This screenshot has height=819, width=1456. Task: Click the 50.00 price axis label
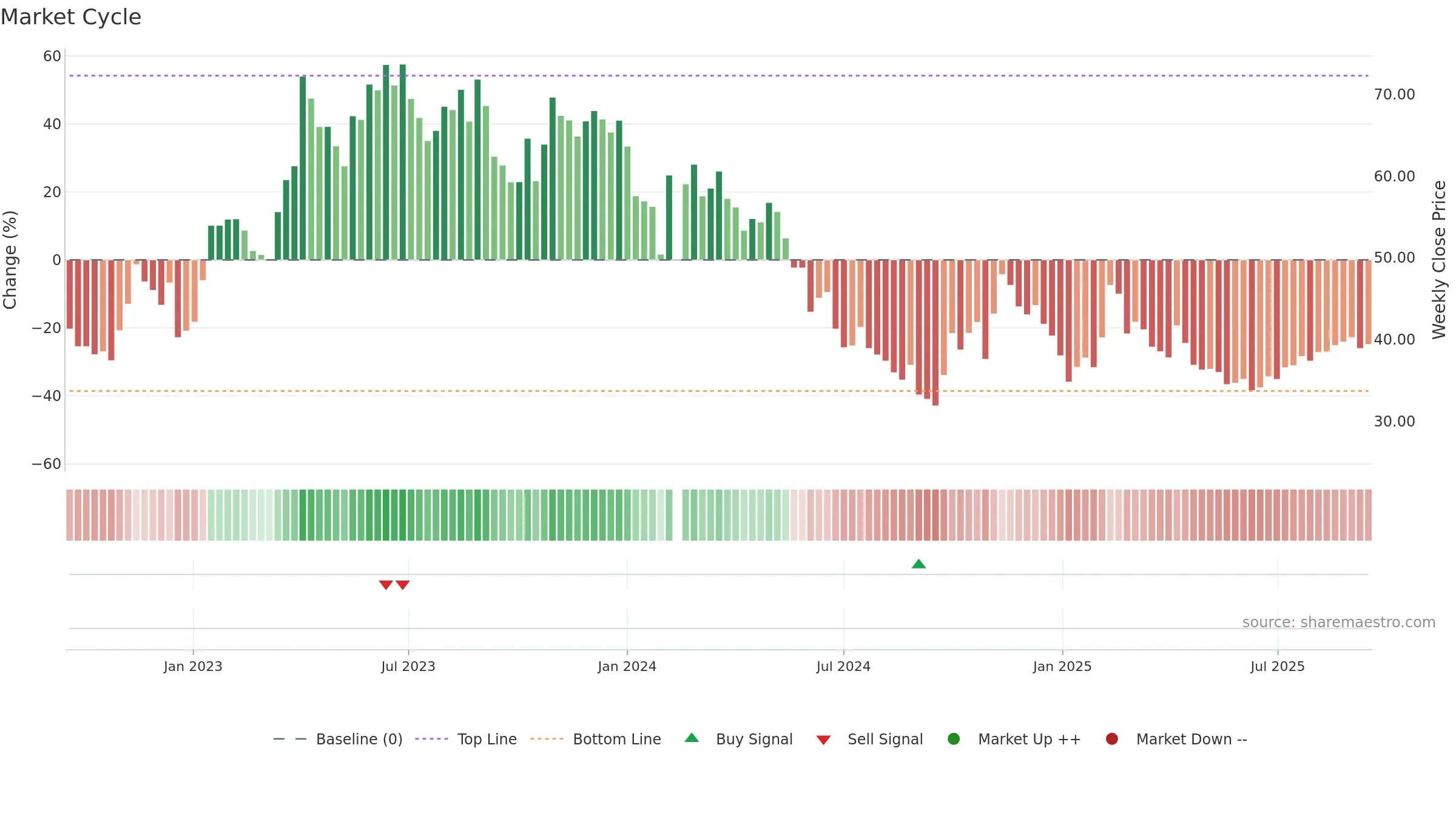coord(1394,258)
